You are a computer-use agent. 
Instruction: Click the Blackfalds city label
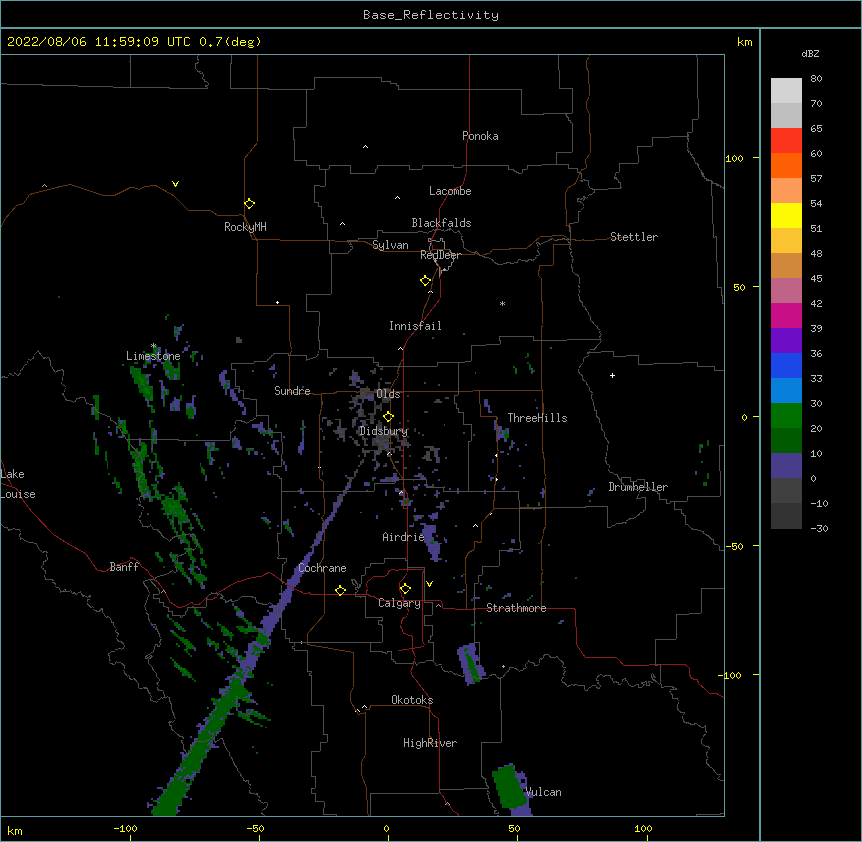click(x=441, y=223)
